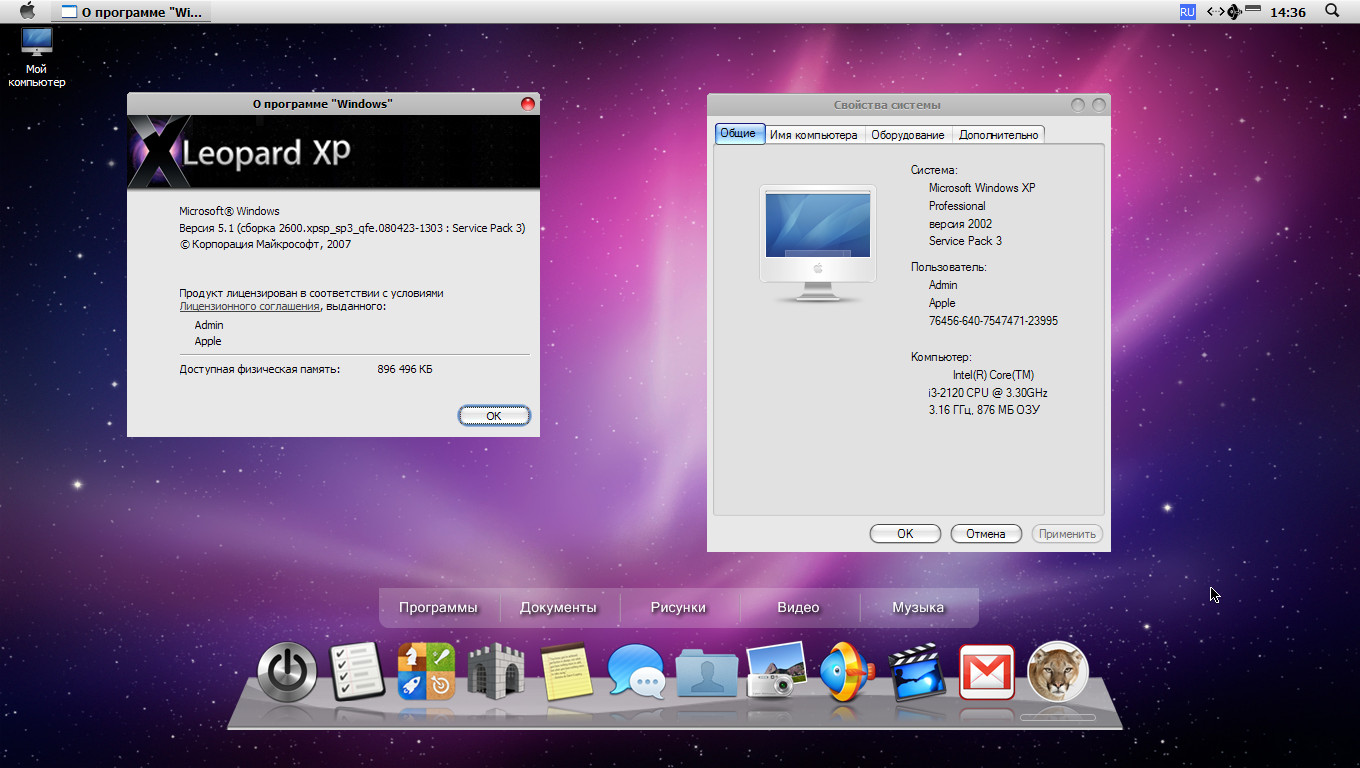The width and height of the screenshot is (1360, 768).
Task: Open the blue chat bubbles icon
Action: (636, 671)
